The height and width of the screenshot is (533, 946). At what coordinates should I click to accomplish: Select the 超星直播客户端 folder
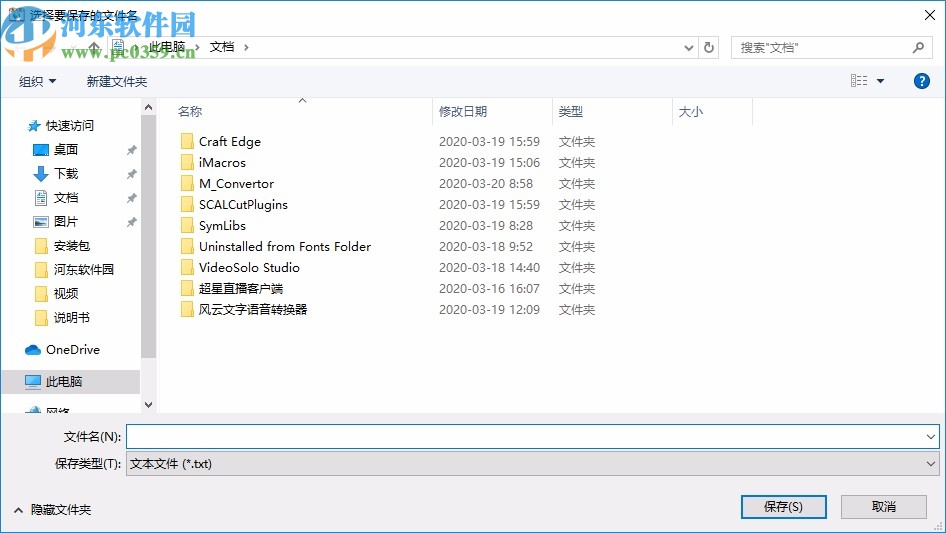pyautogui.click(x=241, y=289)
